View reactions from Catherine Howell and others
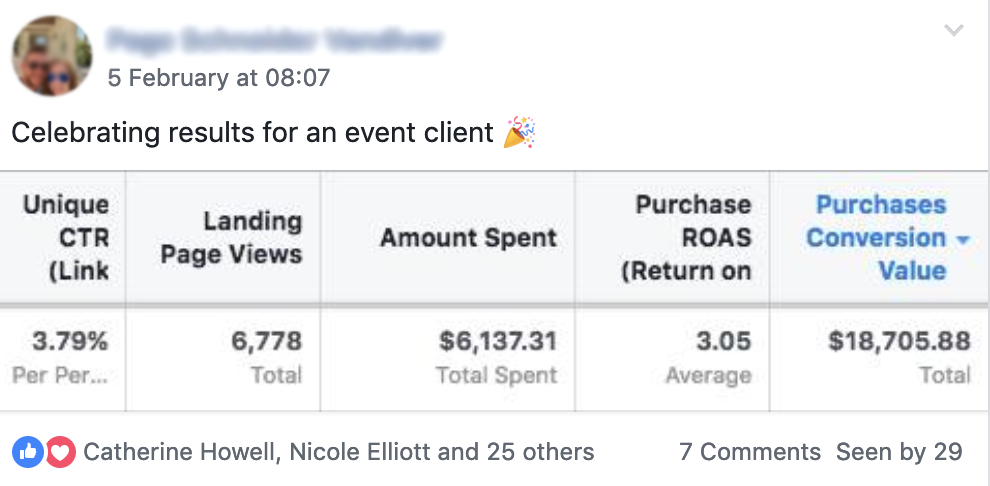 click(338, 452)
